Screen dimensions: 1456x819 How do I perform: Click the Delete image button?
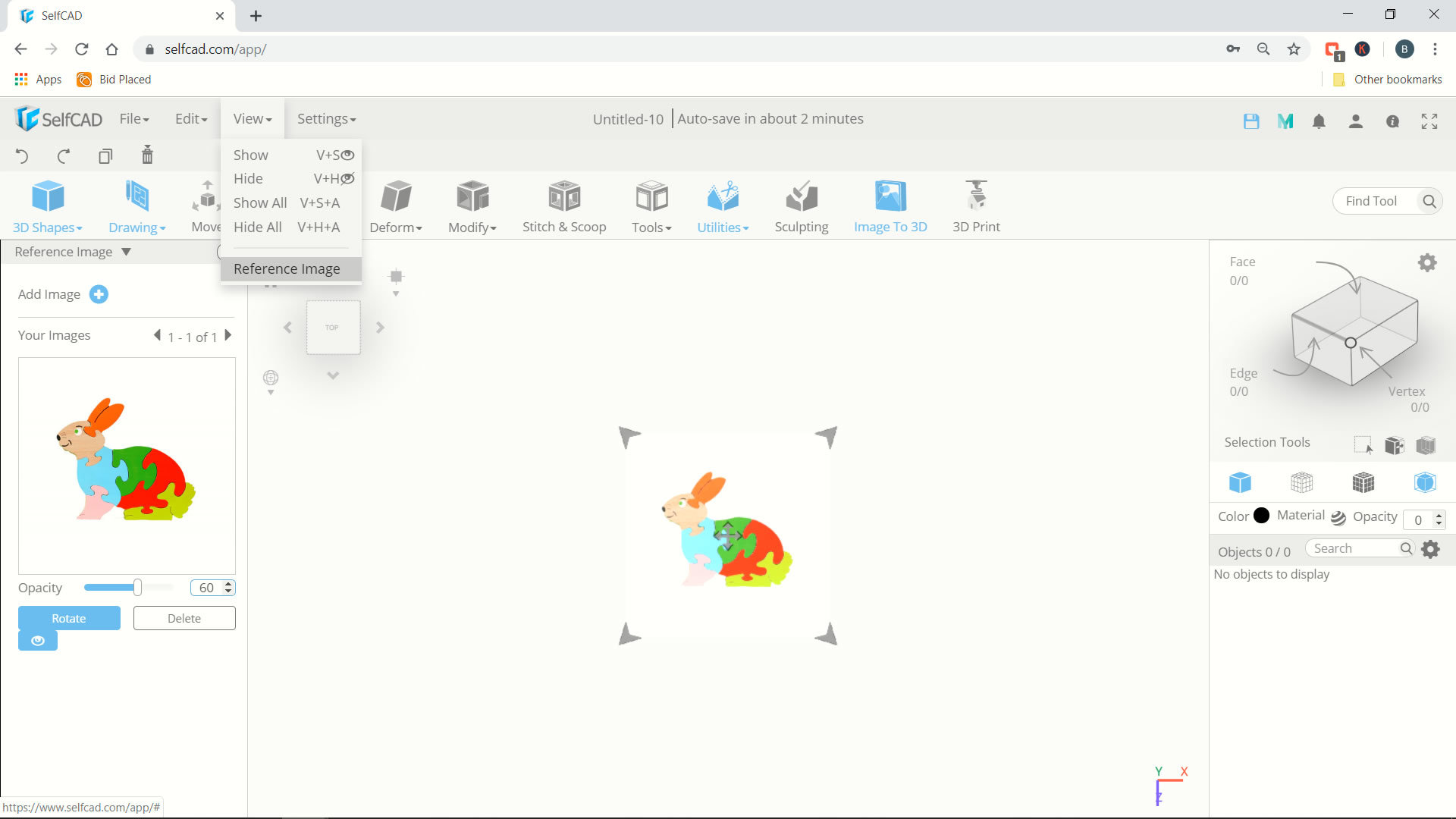coord(184,618)
